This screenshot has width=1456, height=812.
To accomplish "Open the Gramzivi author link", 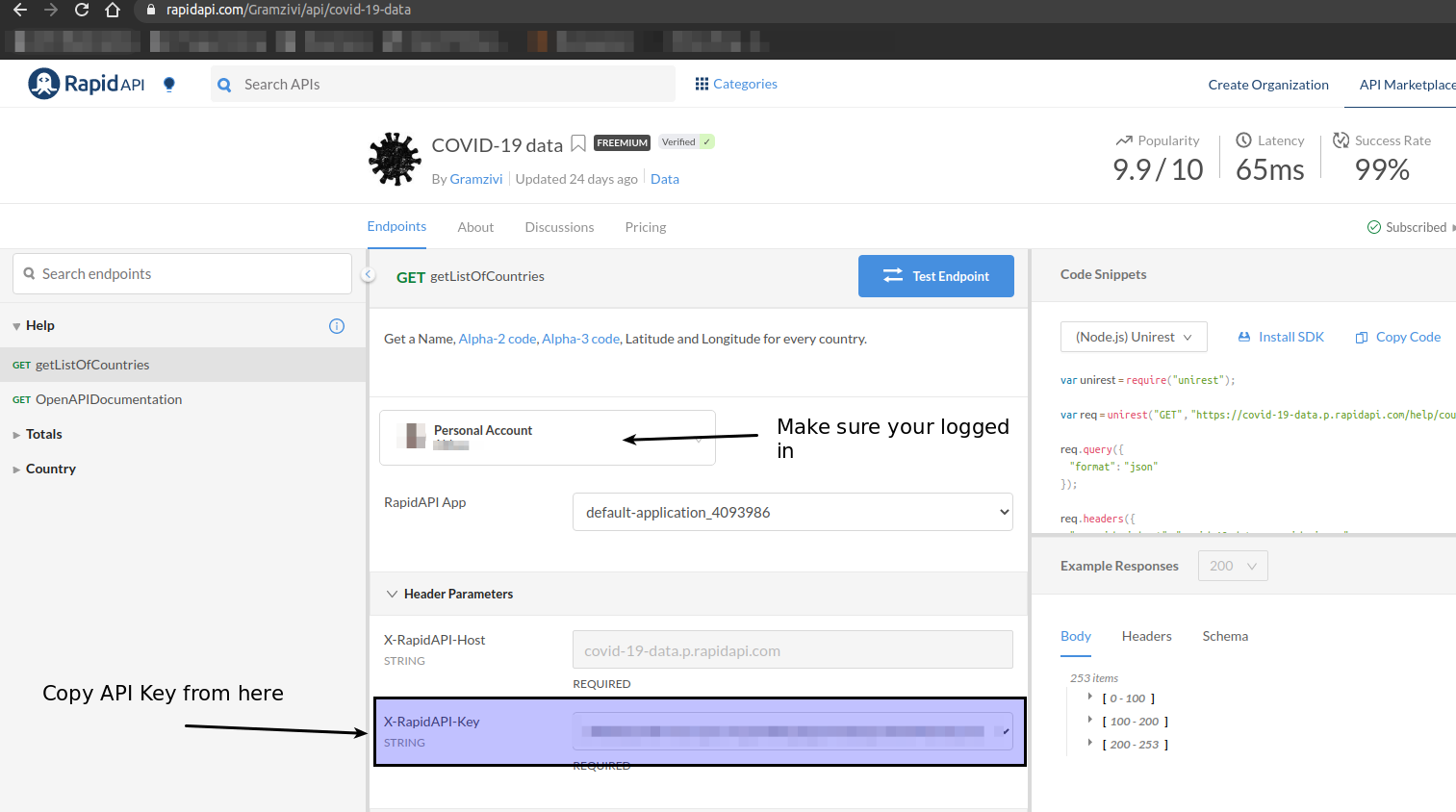I will tap(476, 179).
